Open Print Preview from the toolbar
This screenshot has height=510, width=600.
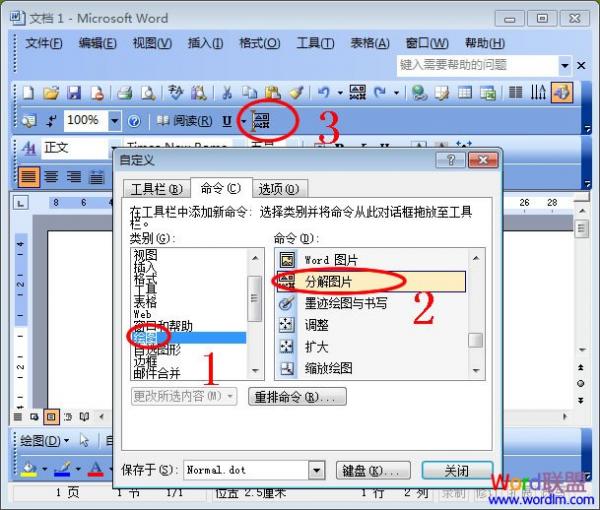tap(148, 93)
